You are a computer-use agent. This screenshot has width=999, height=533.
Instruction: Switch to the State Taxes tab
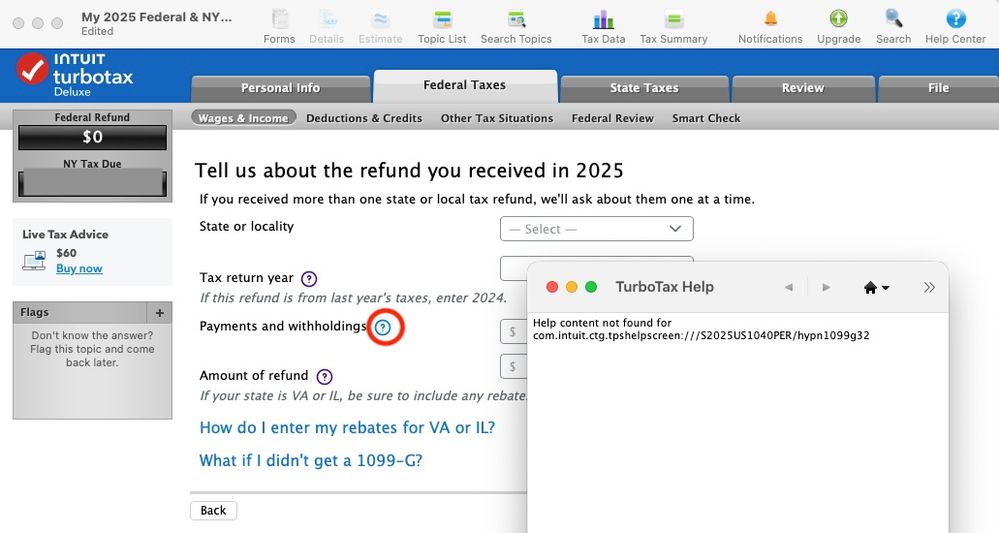pos(644,88)
